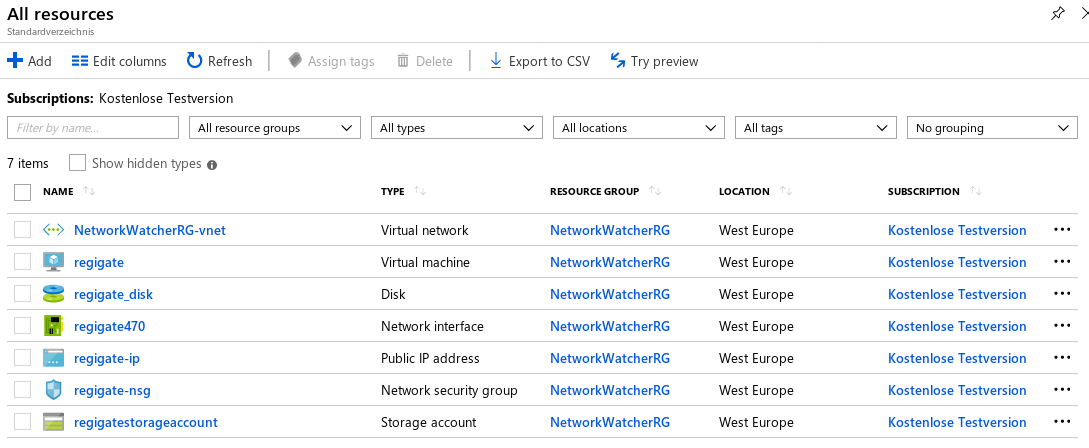Open the All resource groups dropdown
The image size is (1089, 448).
275,128
